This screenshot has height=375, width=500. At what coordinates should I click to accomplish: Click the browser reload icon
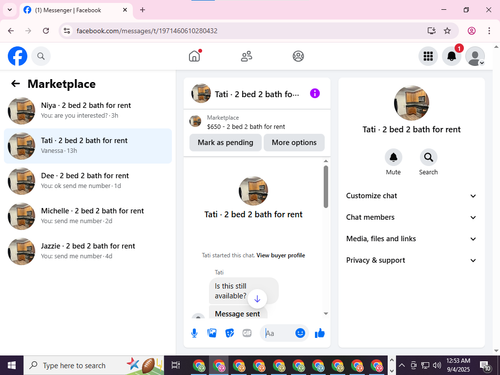click(46, 31)
